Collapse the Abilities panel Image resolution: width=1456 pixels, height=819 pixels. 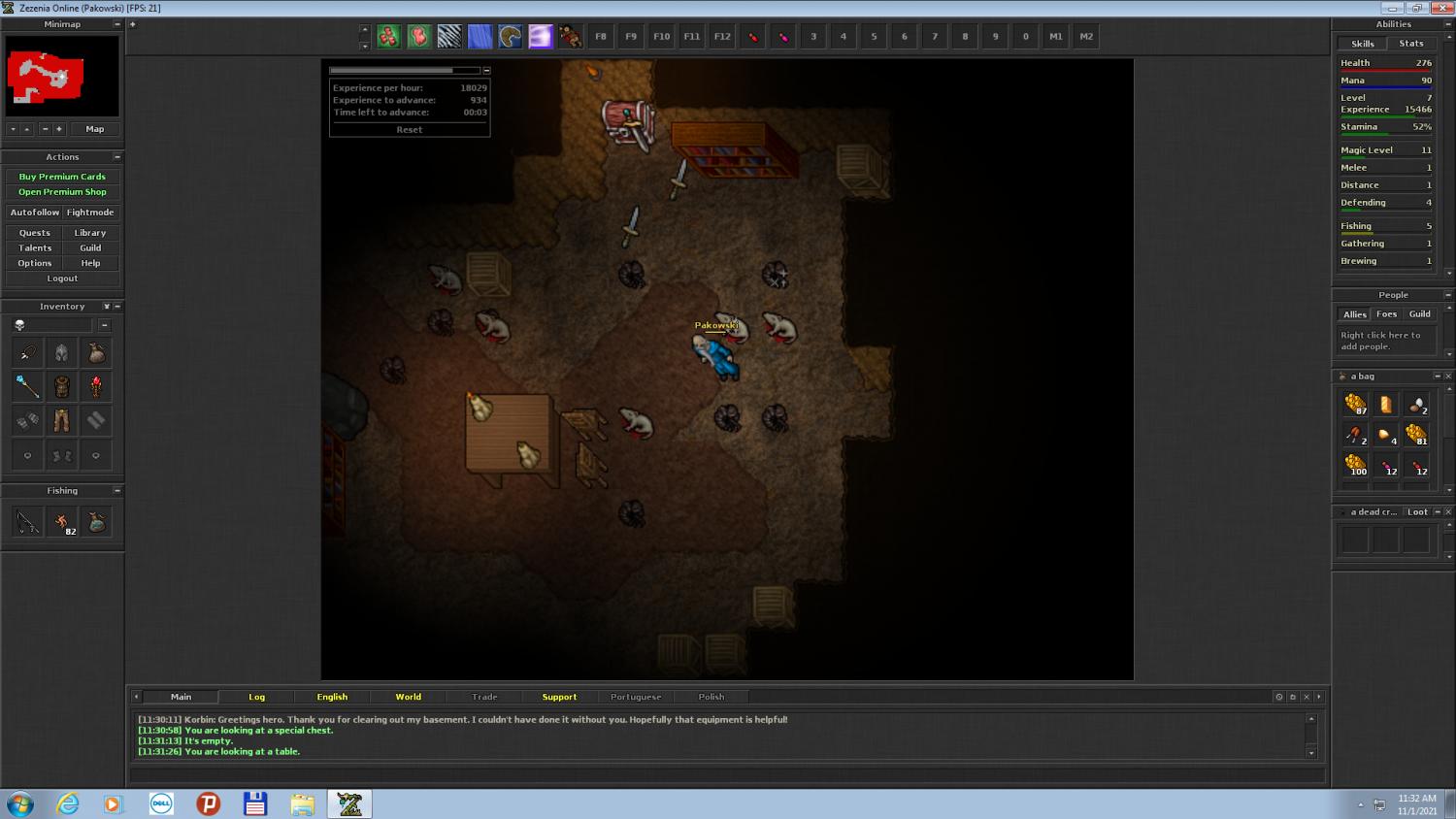click(1447, 24)
